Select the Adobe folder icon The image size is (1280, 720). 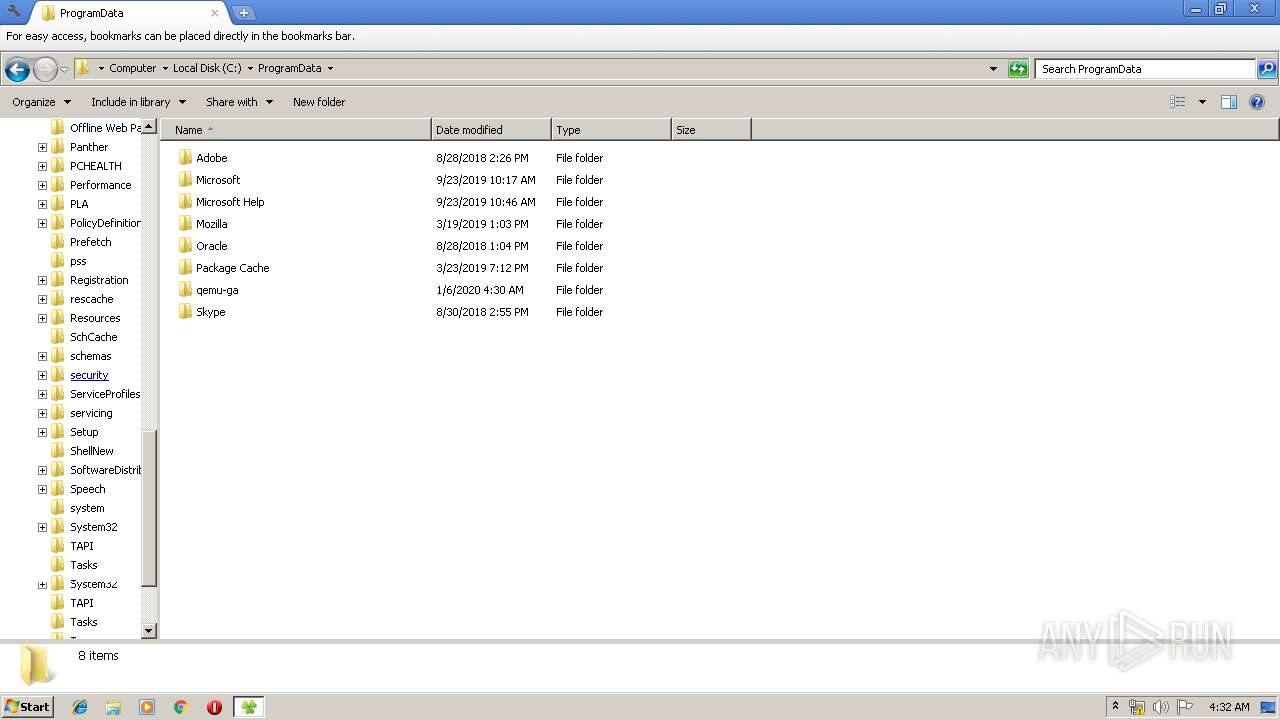pos(185,158)
